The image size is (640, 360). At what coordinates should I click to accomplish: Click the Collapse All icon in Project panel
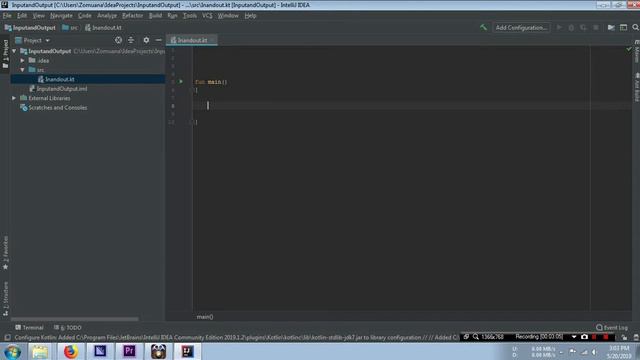(131, 40)
